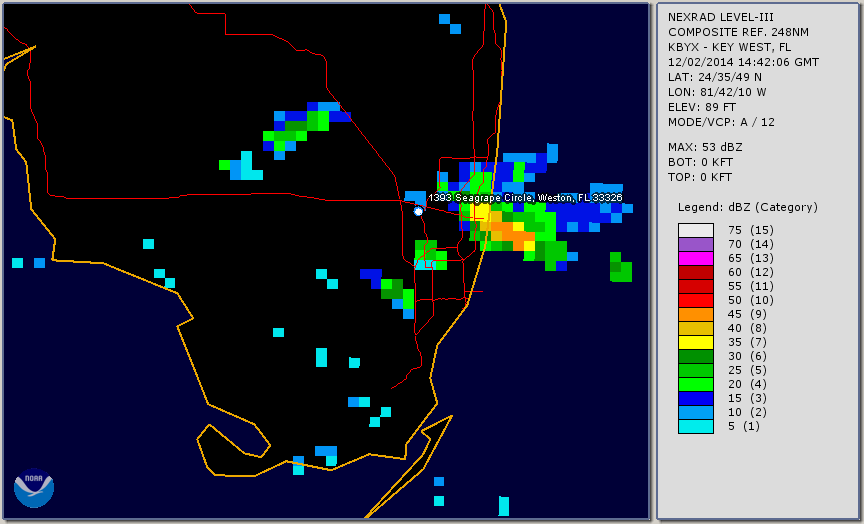
Task: Click the MODE/VCP: A / 12 line
Action: click(x=721, y=122)
